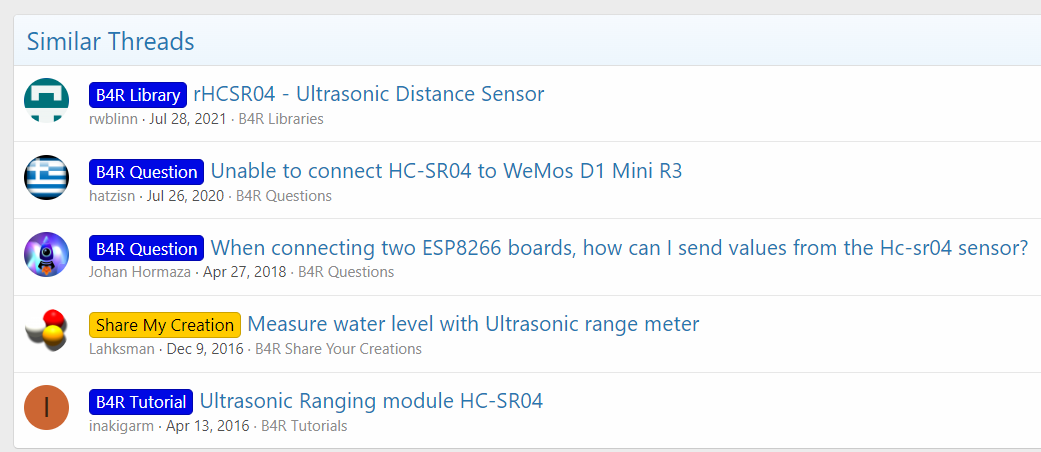Image resolution: width=1041 pixels, height=452 pixels.
Task: Go to the B4R Libraries forum link
Action: [x=281, y=119]
